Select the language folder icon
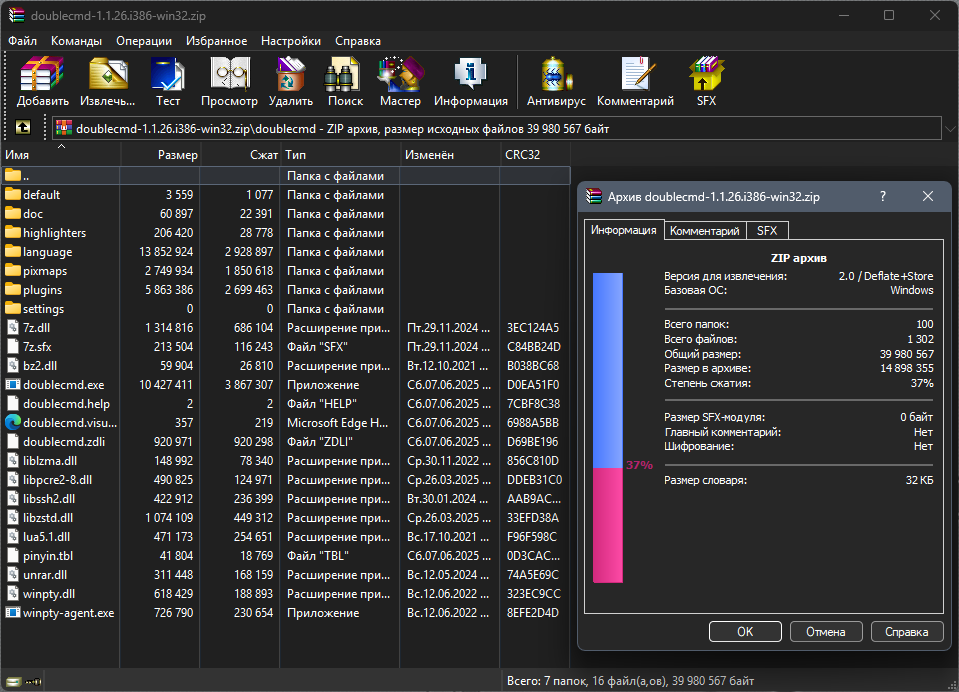This screenshot has height=692, width=959. tap(13, 251)
